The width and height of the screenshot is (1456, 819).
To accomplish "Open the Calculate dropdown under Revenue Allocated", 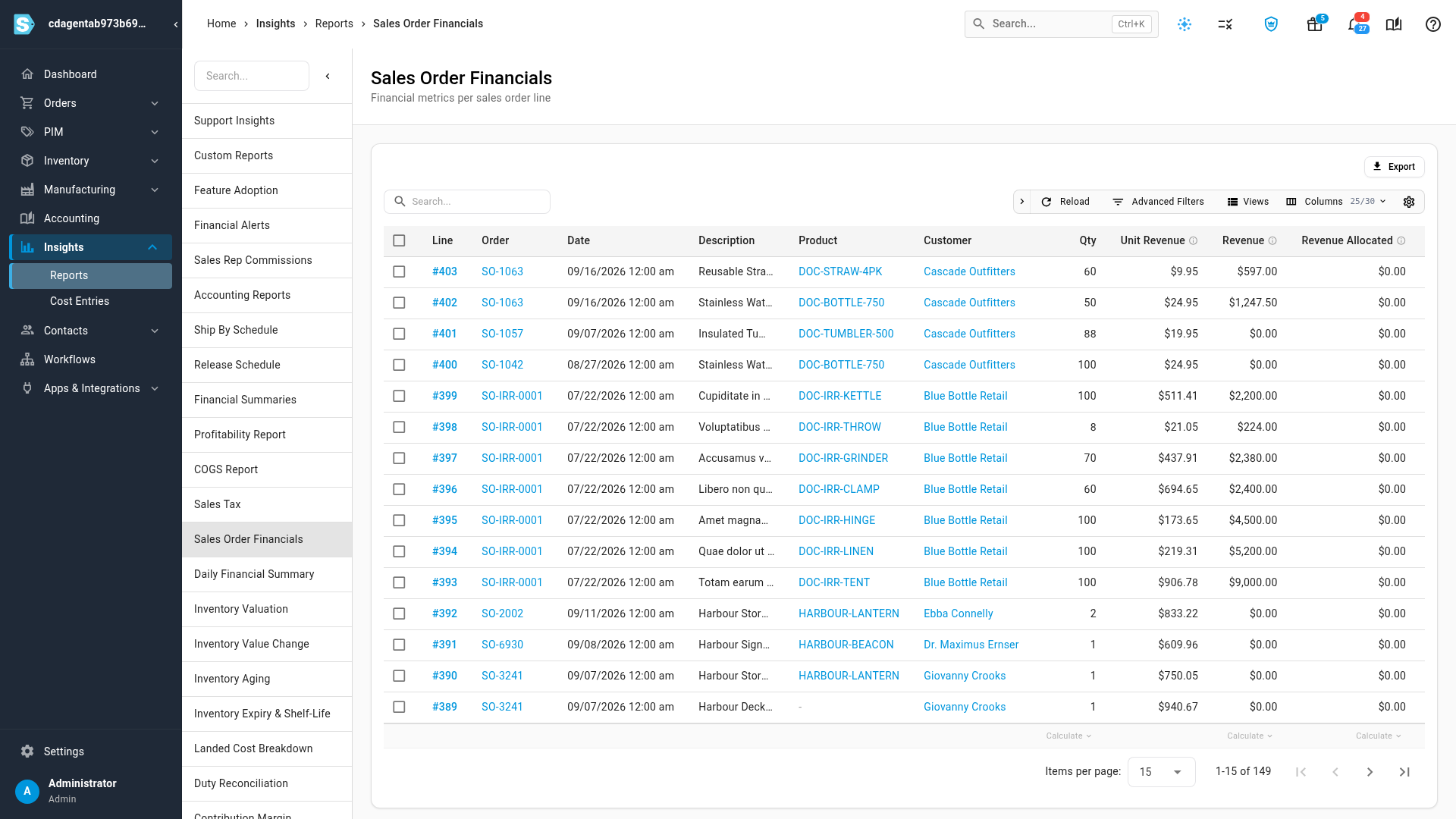I will coord(1378,736).
